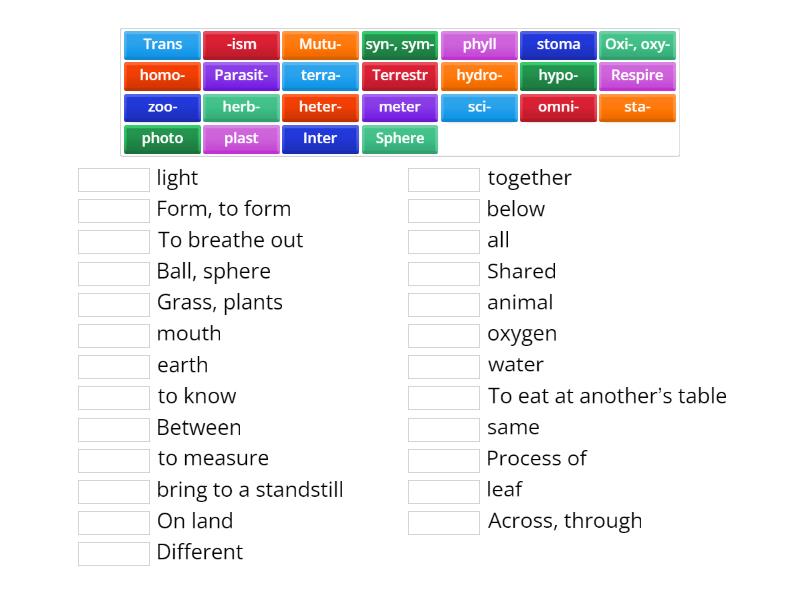This screenshot has width=800, height=600.
Task: Click the 'stoma' word tile
Action: tap(558, 45)
